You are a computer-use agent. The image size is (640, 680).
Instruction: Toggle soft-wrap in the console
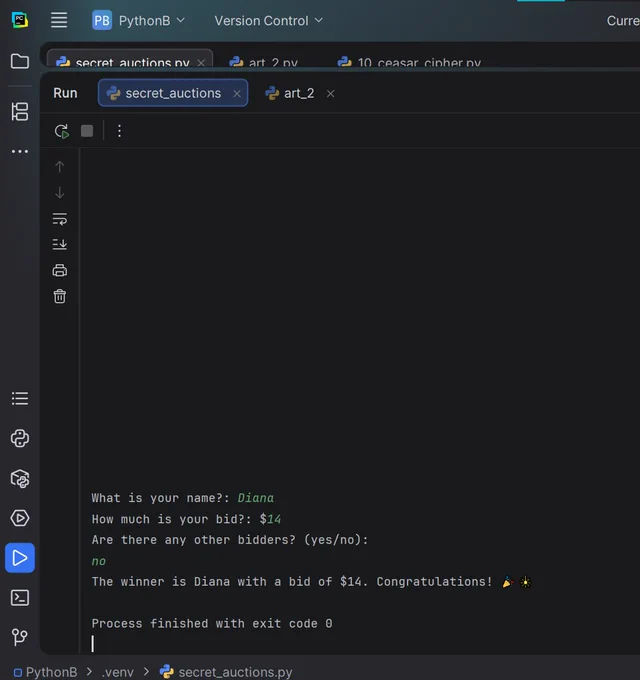60,219
